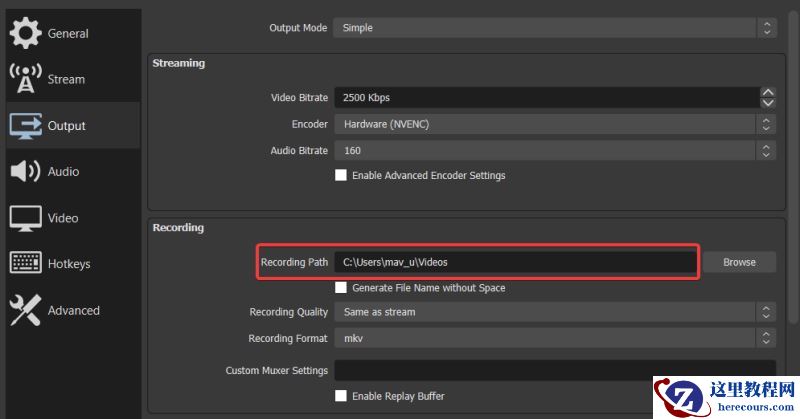Click Audio Bitrate dropdown arrows

point(766,151)
